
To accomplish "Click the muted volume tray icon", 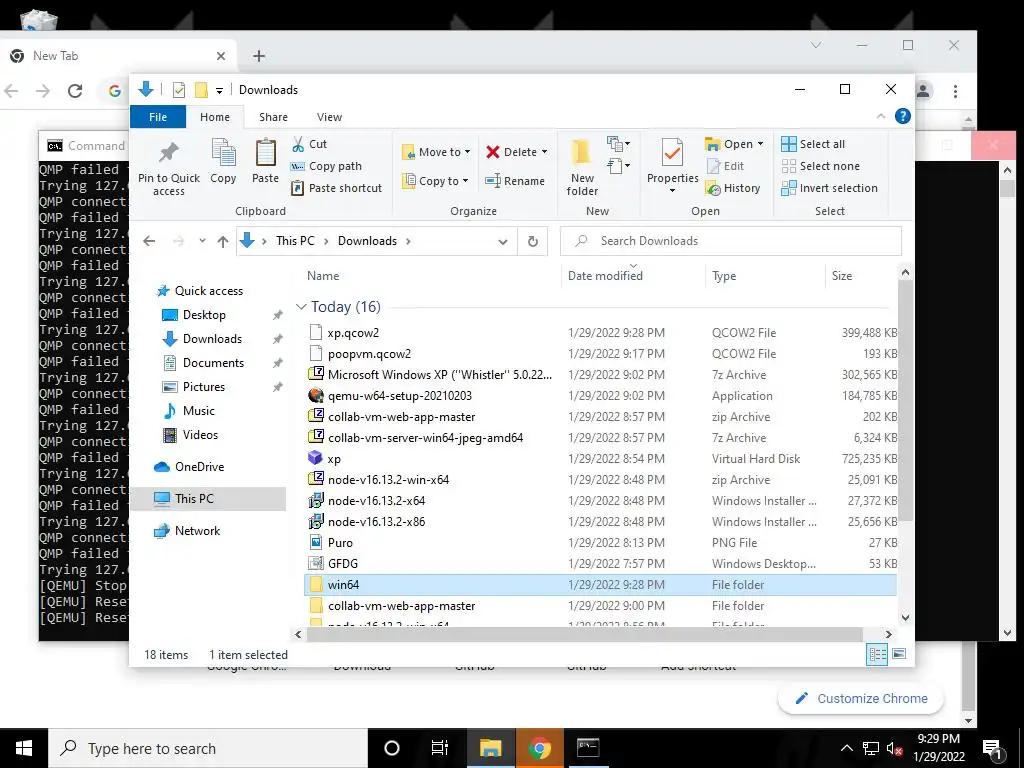I will click(x=894, y=748).
